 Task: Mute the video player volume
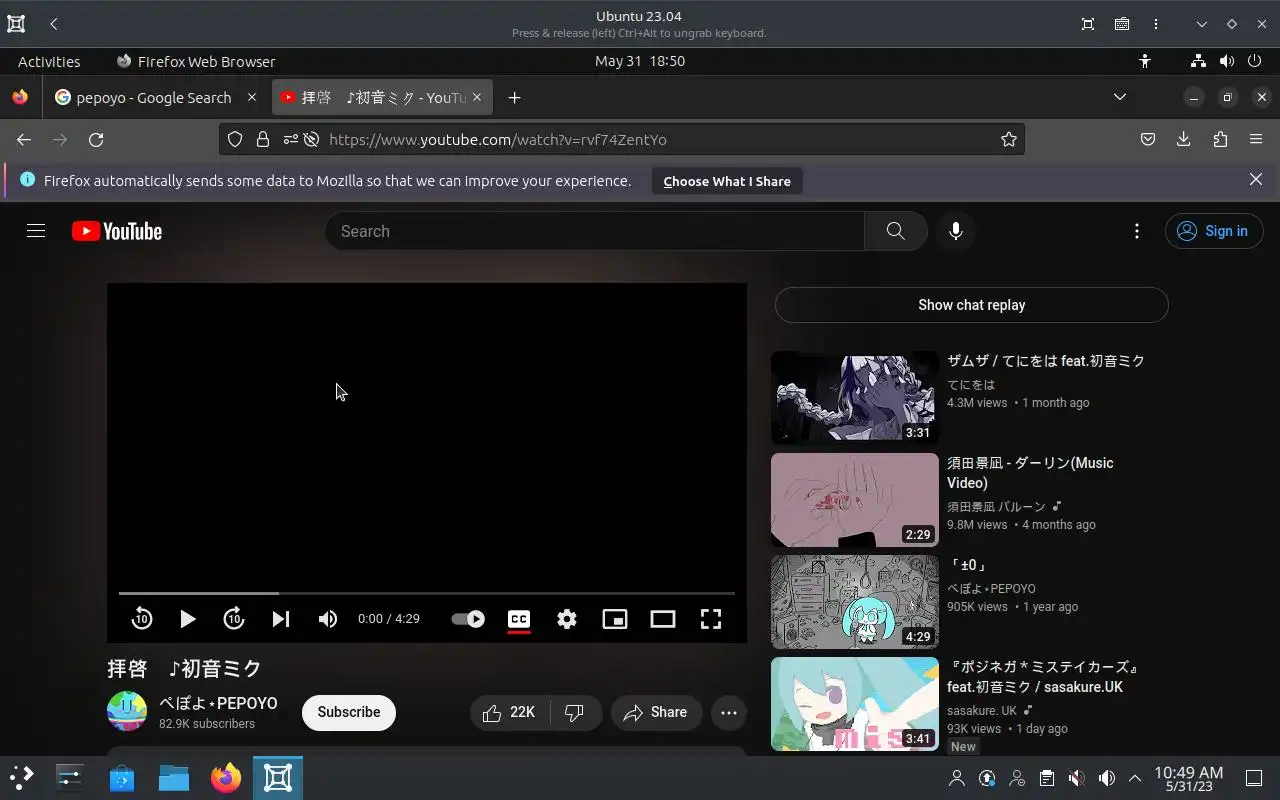click(x=327, y=619)
